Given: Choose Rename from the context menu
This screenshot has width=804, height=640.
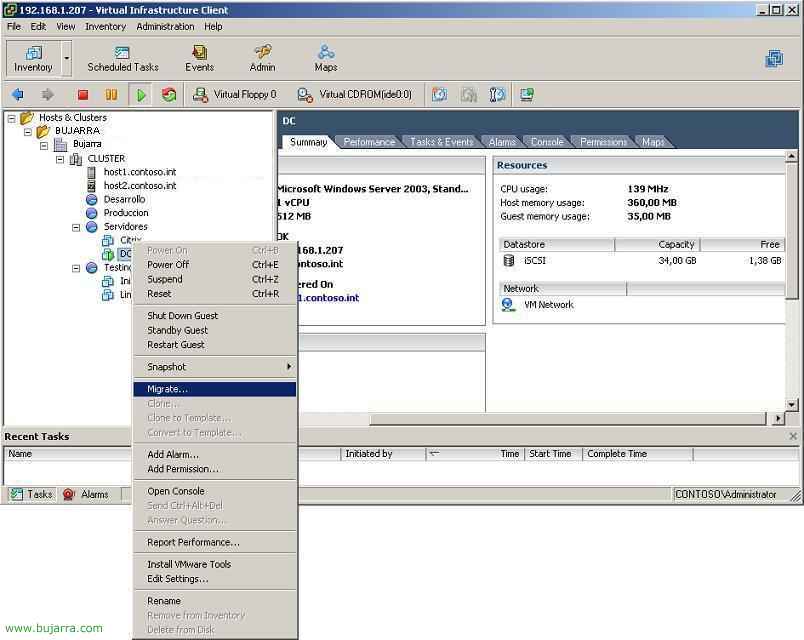Looking at the screenshot, I should [215, 601].
